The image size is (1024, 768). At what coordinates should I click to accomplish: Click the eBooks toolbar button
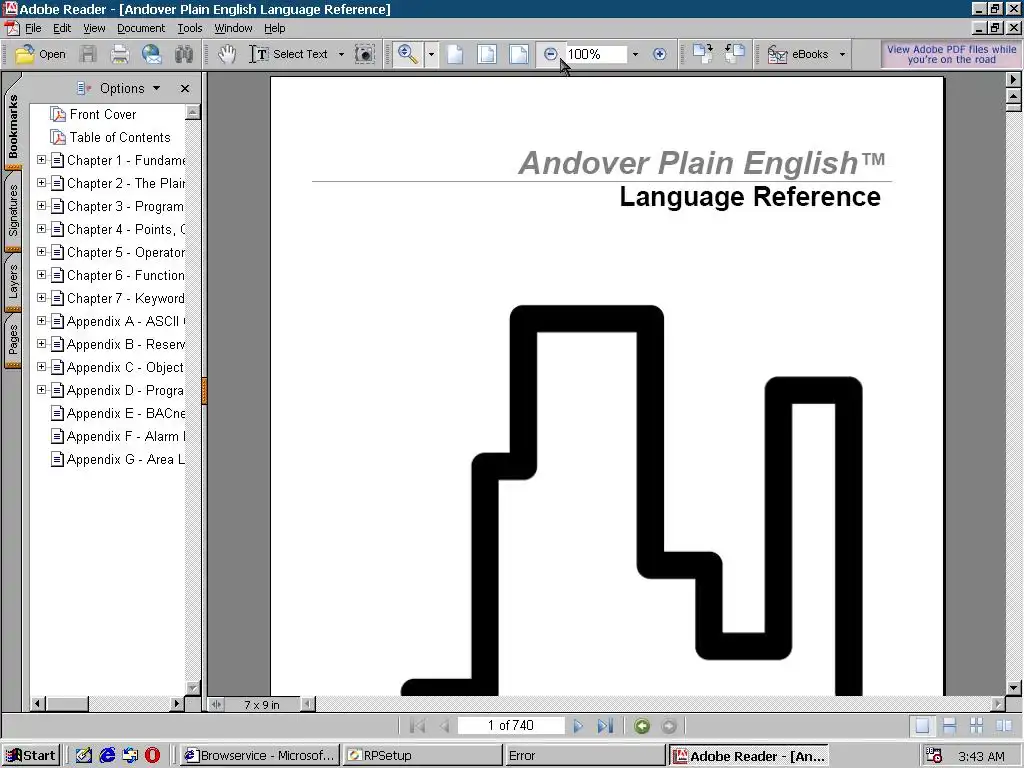coord(797,54)
